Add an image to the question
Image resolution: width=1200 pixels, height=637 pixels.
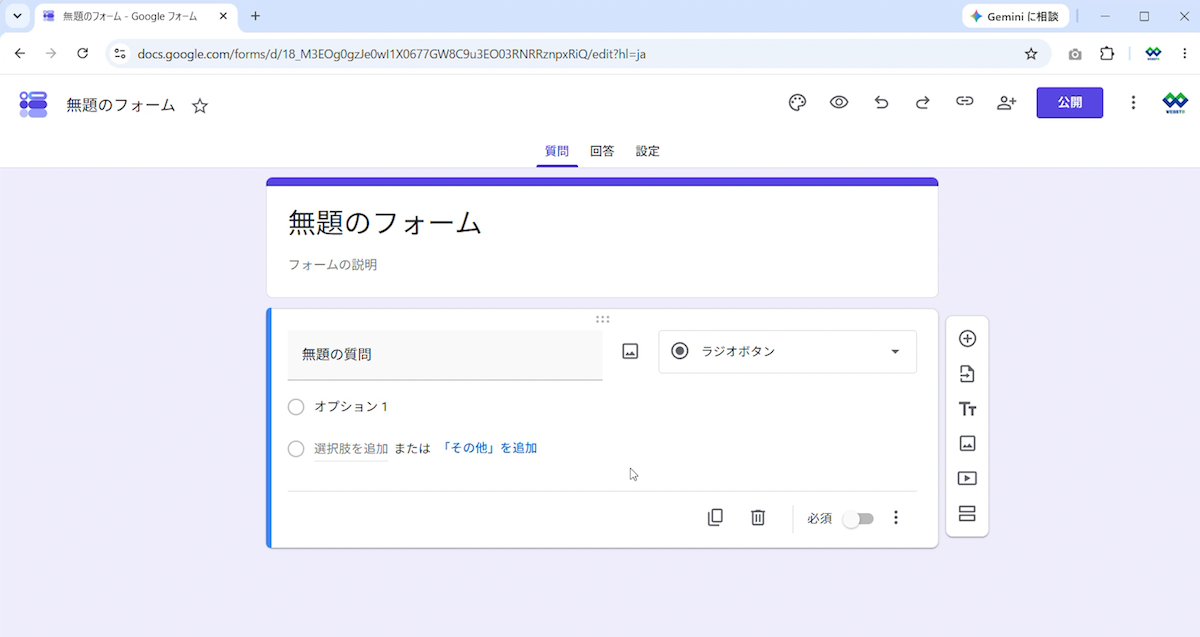coord(630,352)
